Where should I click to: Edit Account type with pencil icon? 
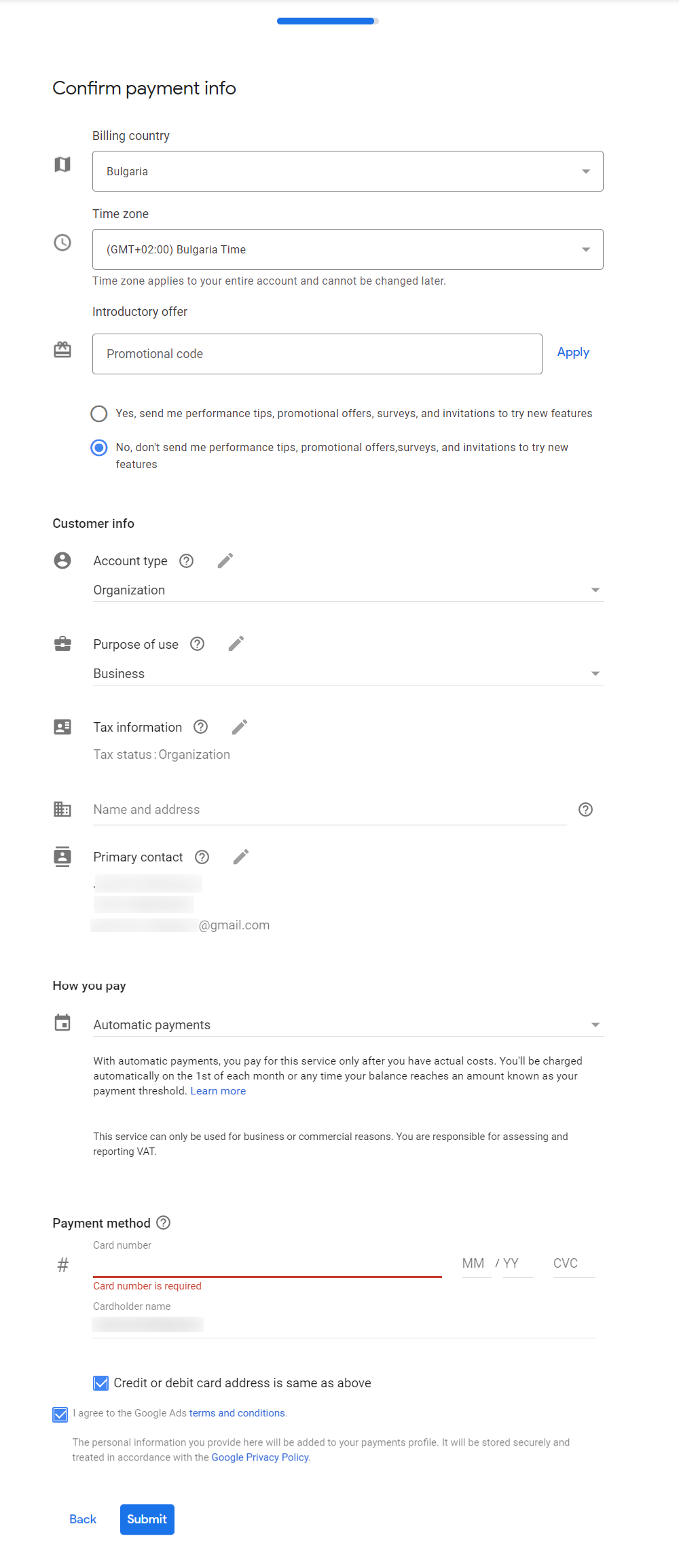225,560
